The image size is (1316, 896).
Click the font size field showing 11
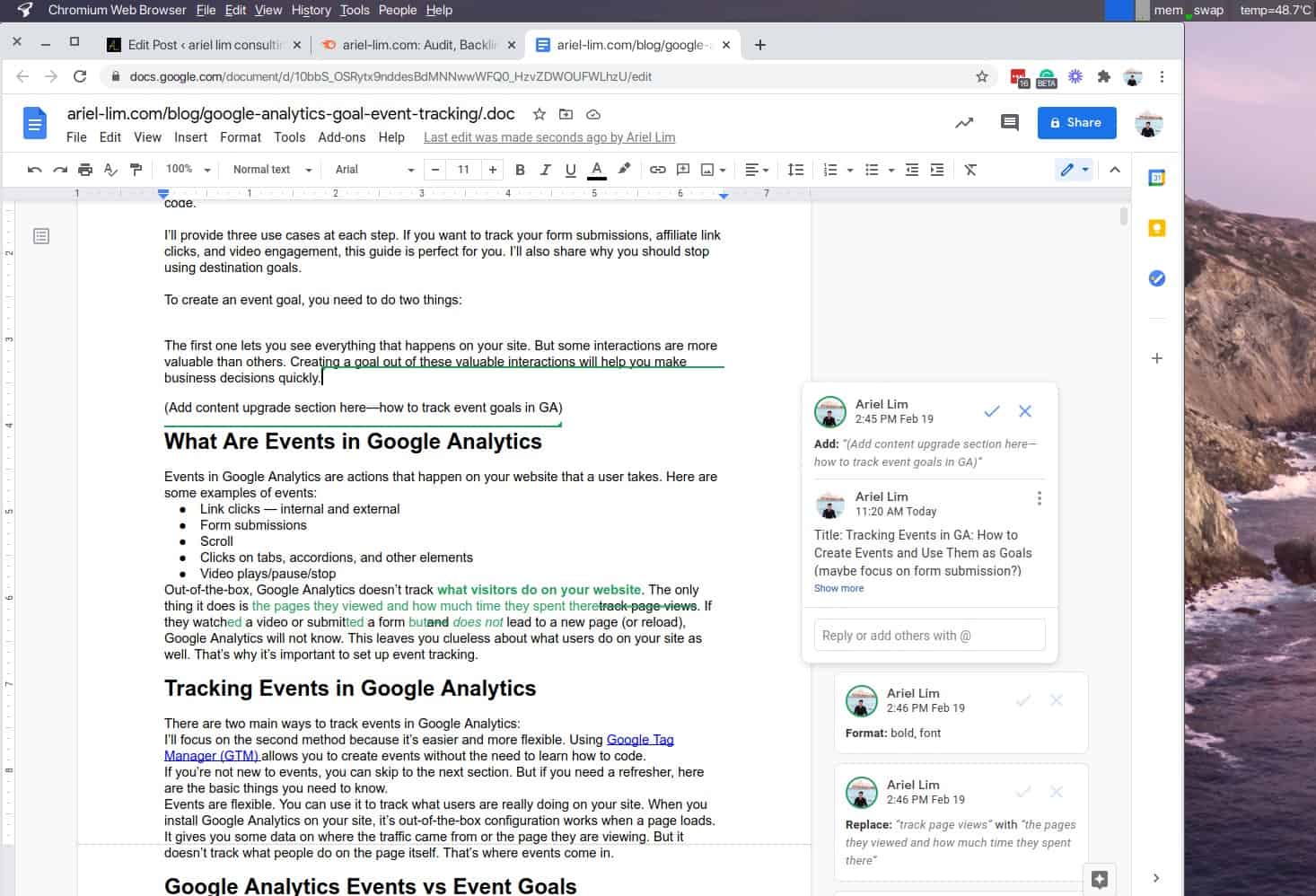[463, 170]
